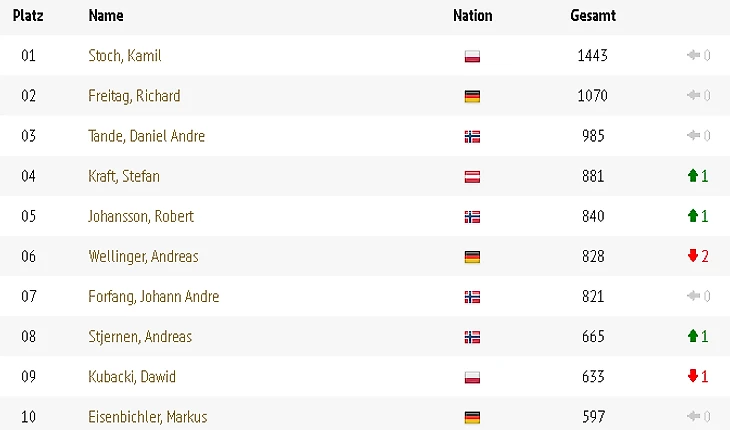Click red down arrow in Wellinger row
This screenshot has width=730, height=430.
(692, 256)
